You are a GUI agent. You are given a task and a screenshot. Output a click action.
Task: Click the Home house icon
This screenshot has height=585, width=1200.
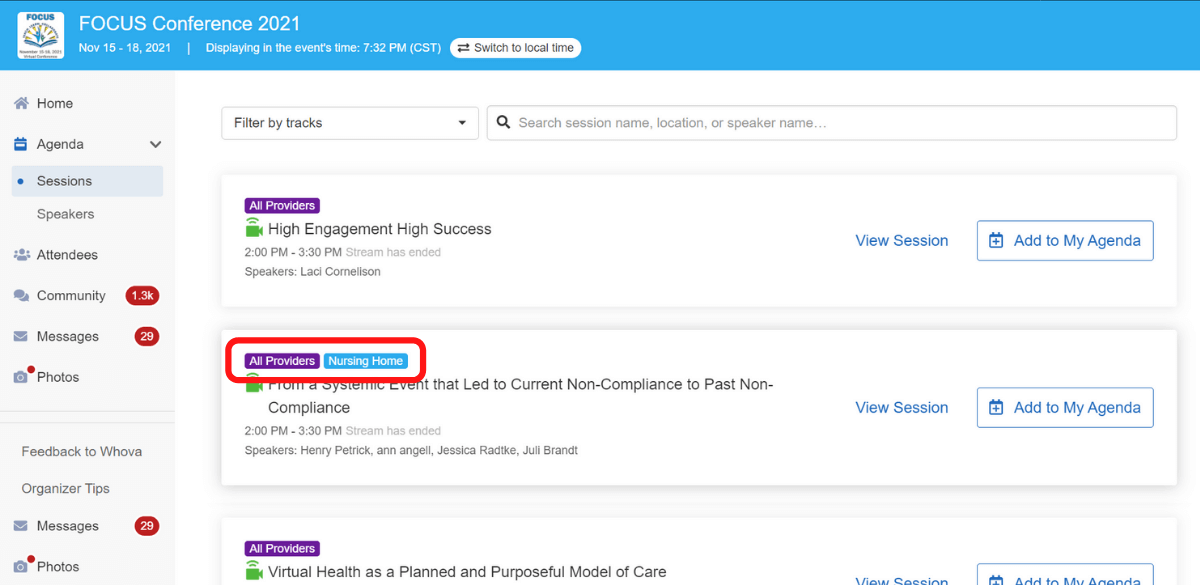click(x=21, y=104)
